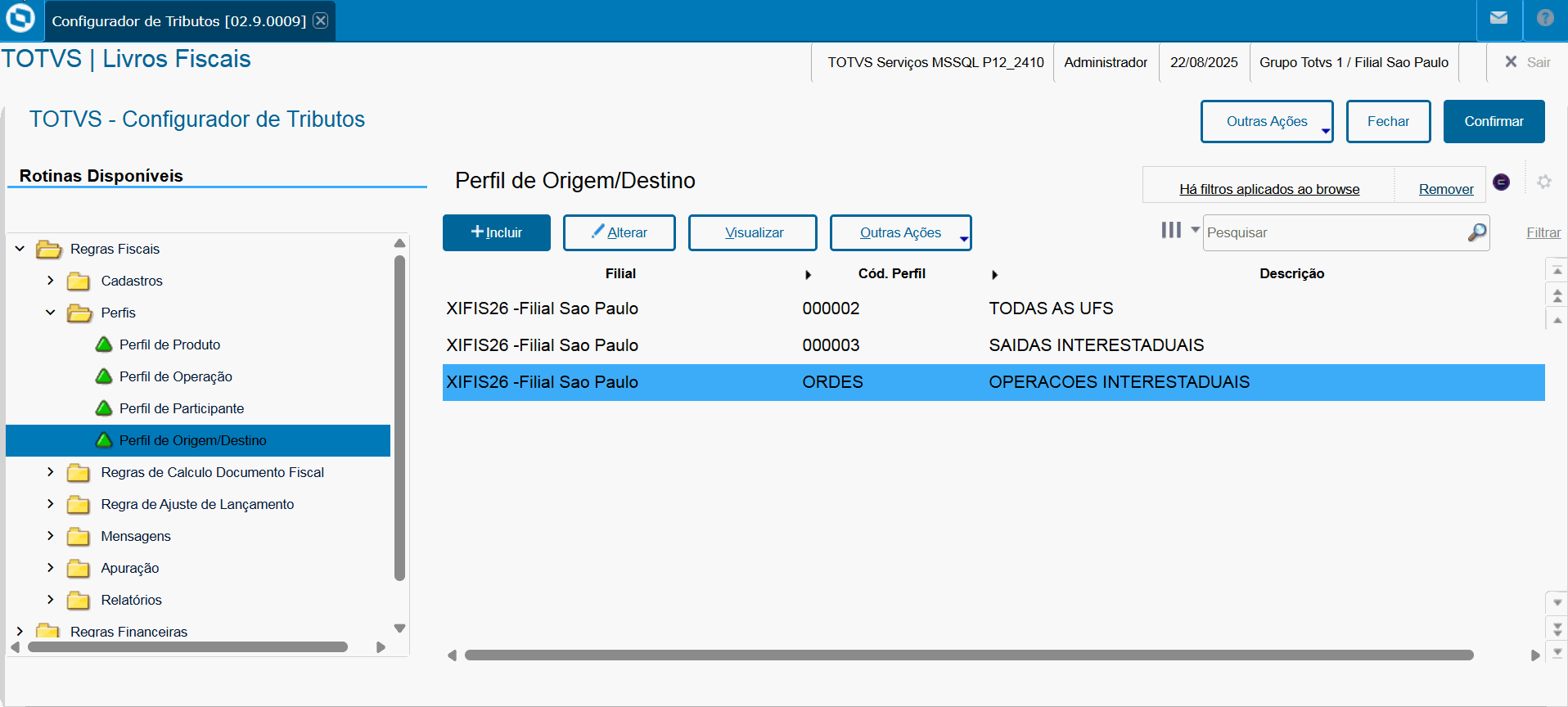
Task: Sort by the Descrição column header
Action: [1291, 273]
